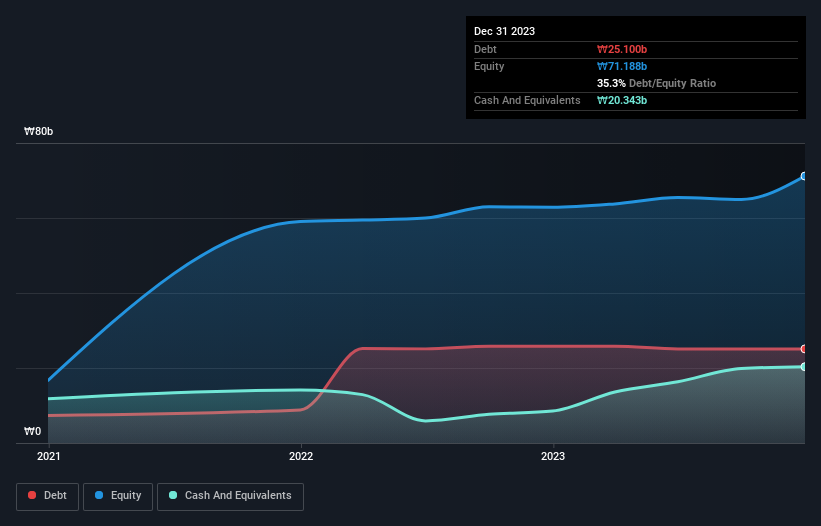Click the blue Equity legend dot
Viewport: 821px width, 526px height.
99,495
